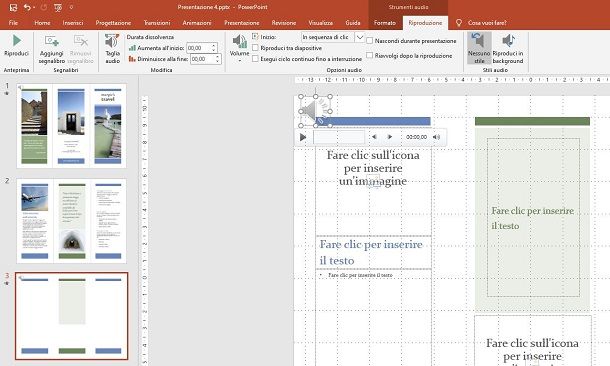Open Progettazione ribbon tab

click(x=113, y=23)
